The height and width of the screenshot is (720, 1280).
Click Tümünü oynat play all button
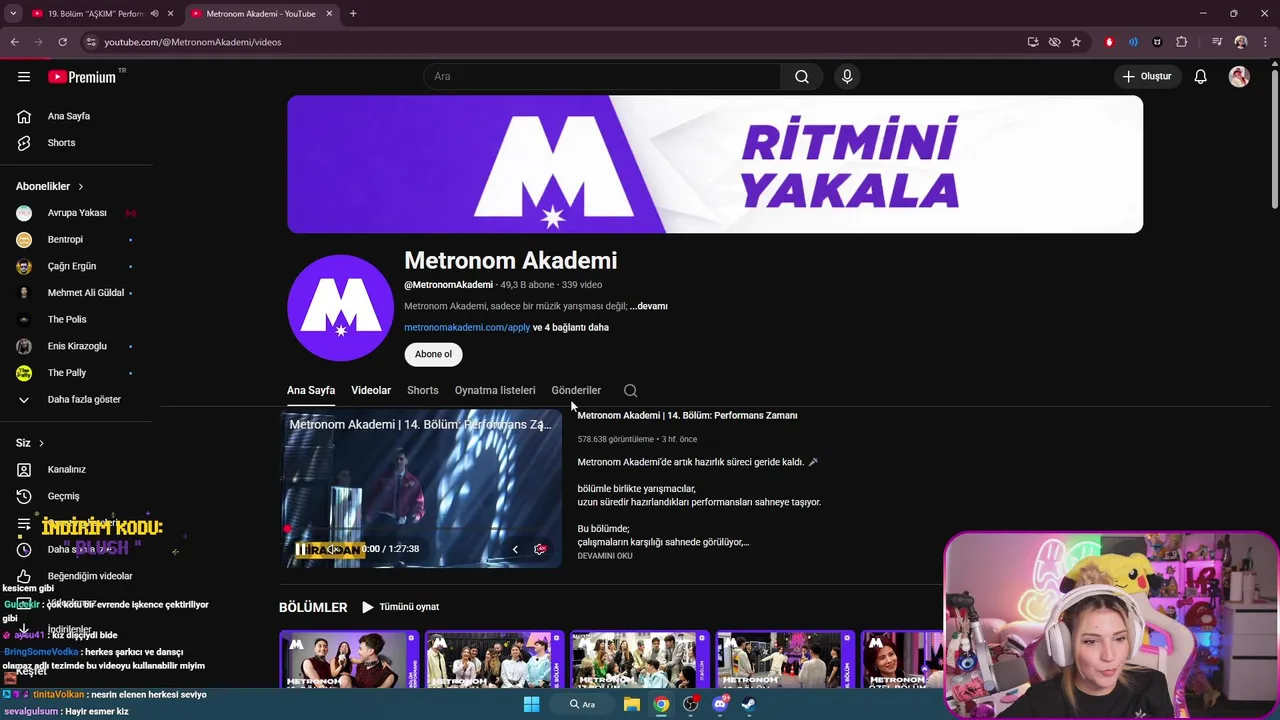coord(400,607)
